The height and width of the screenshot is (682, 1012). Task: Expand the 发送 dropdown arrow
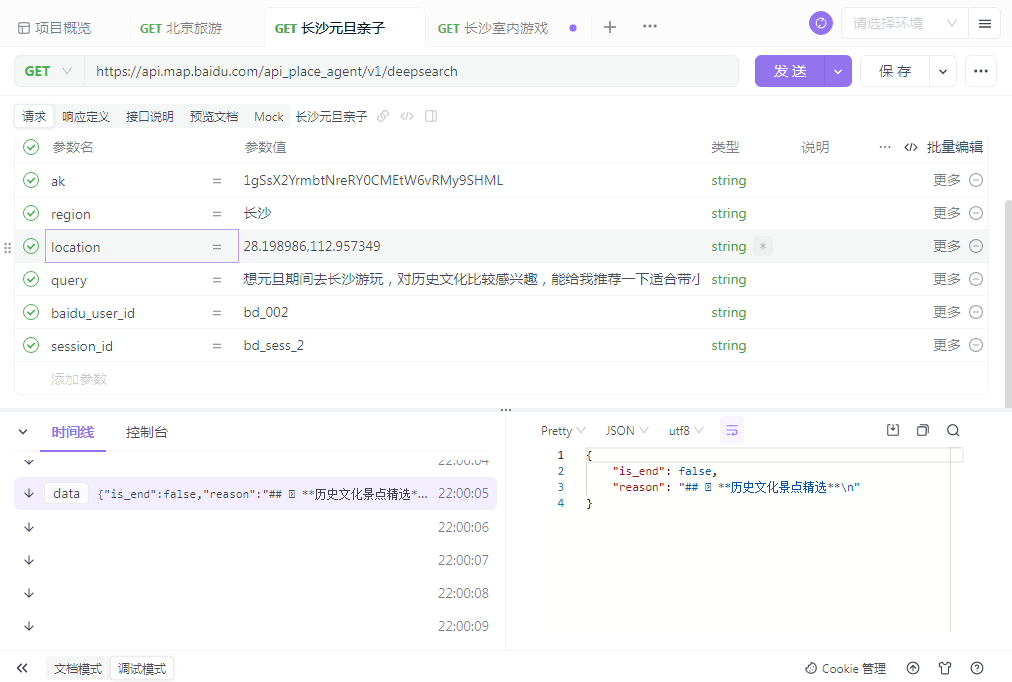click(x=838, y=72)
